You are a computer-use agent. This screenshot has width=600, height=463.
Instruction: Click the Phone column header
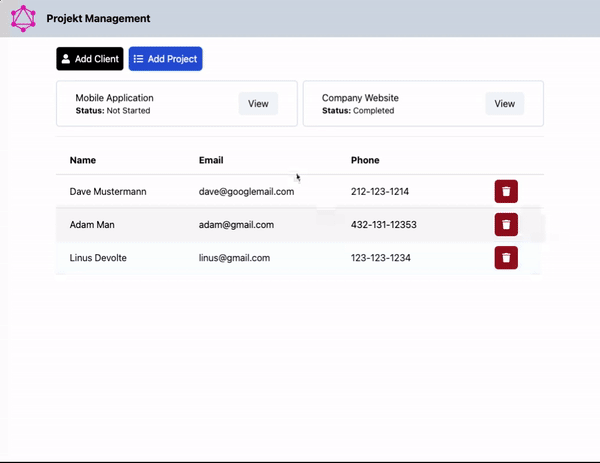365,160
